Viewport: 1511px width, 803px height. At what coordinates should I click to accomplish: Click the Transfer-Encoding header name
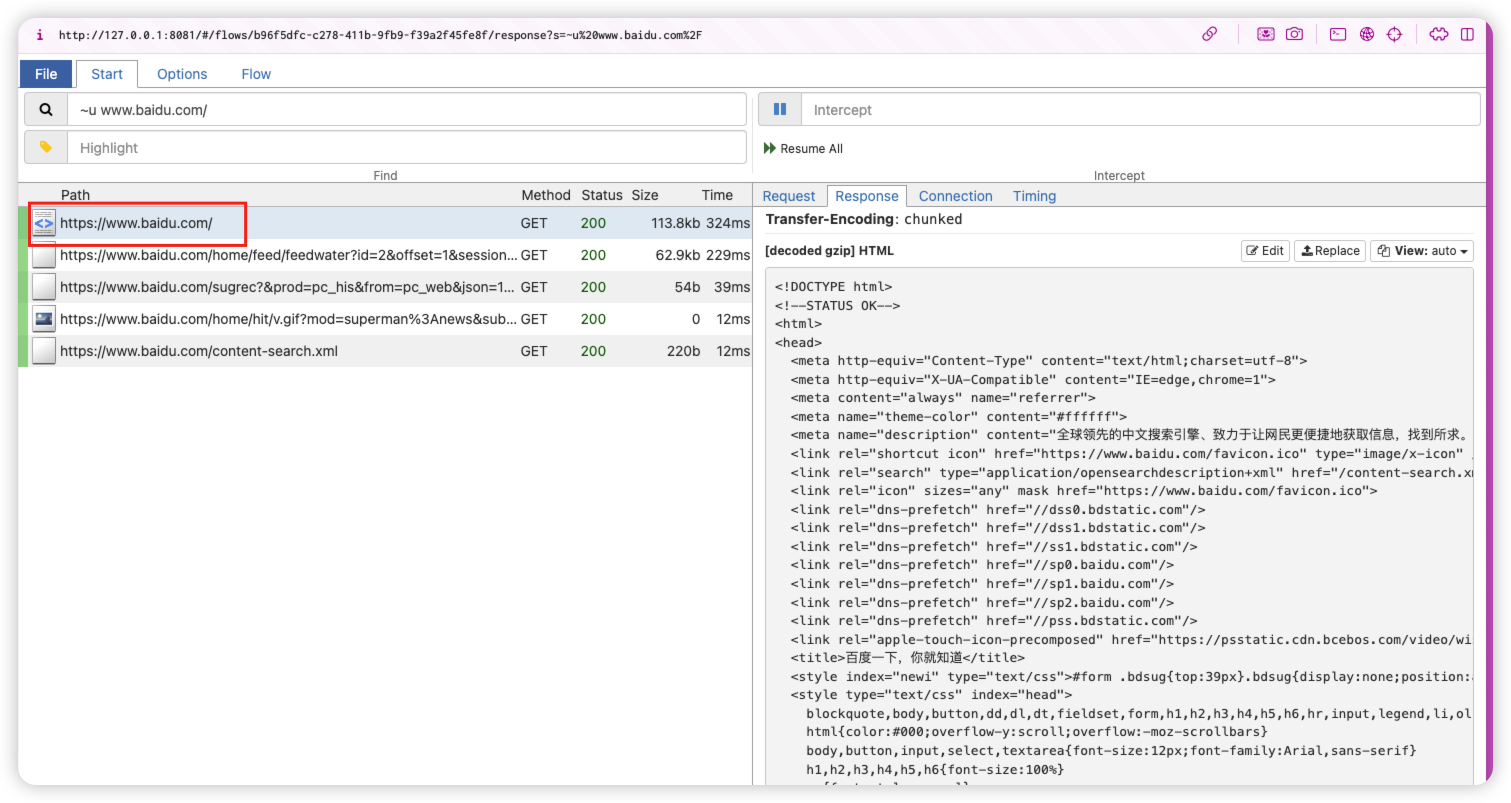pos(829,219)
